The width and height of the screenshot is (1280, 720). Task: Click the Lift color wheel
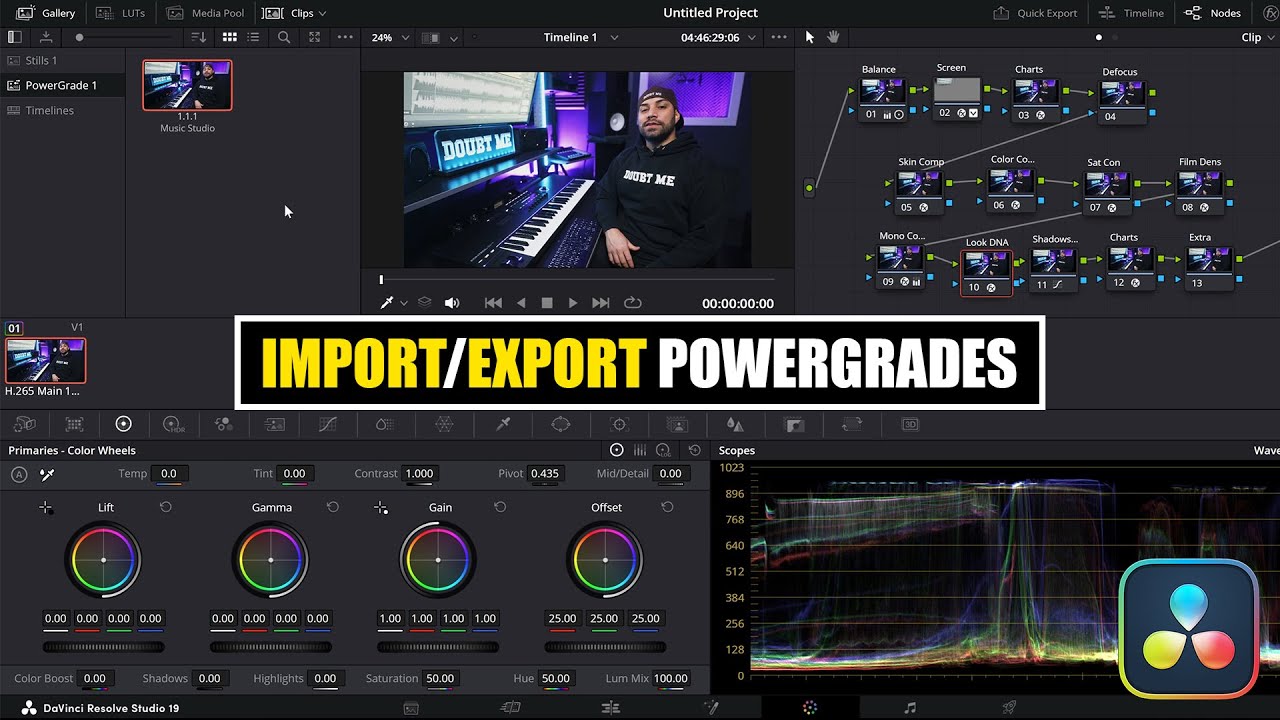coord(103,560)
